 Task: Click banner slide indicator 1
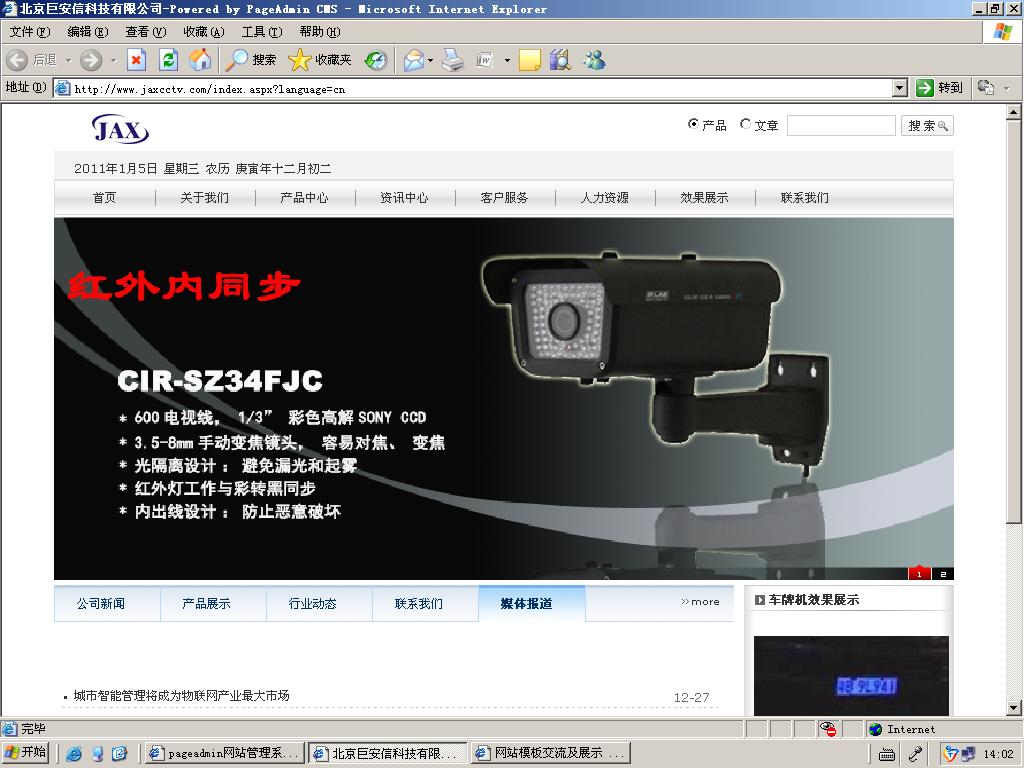click(919, 573)
